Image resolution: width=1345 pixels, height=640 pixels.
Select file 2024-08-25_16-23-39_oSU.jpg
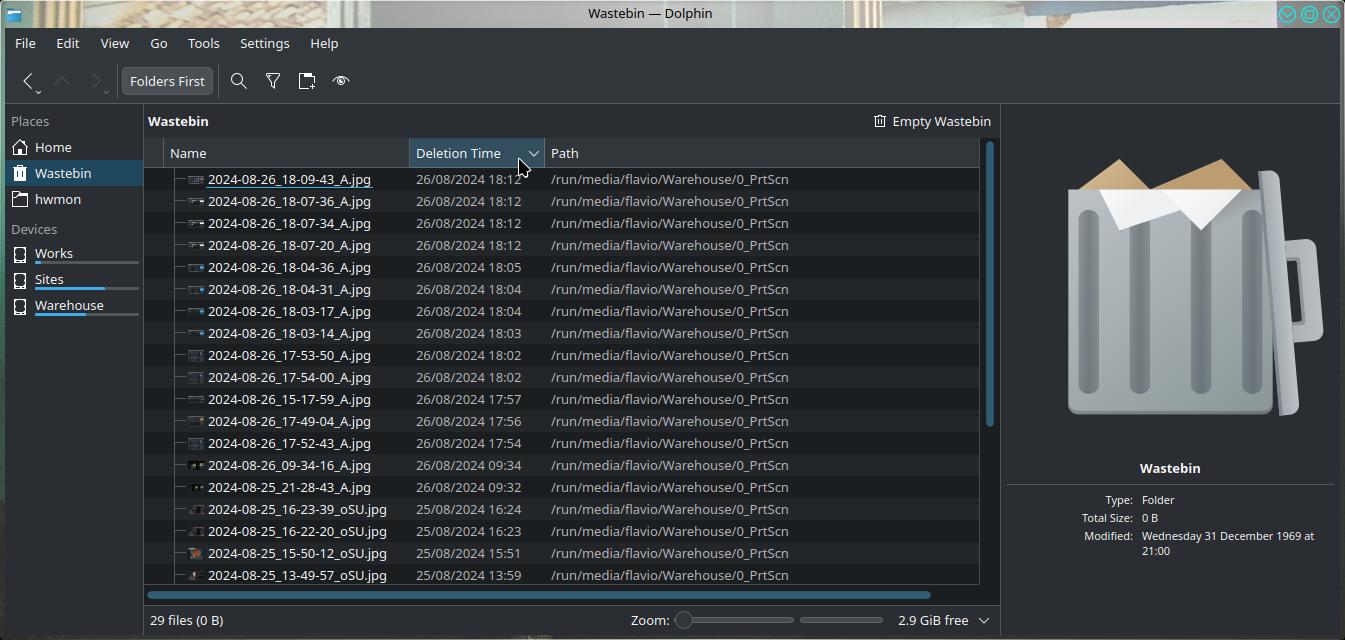(x=296, y=509)
